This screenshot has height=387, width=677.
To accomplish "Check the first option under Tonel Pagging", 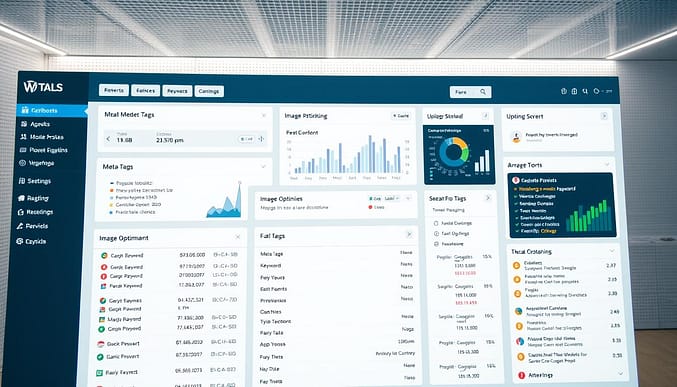I will (436, 223).
